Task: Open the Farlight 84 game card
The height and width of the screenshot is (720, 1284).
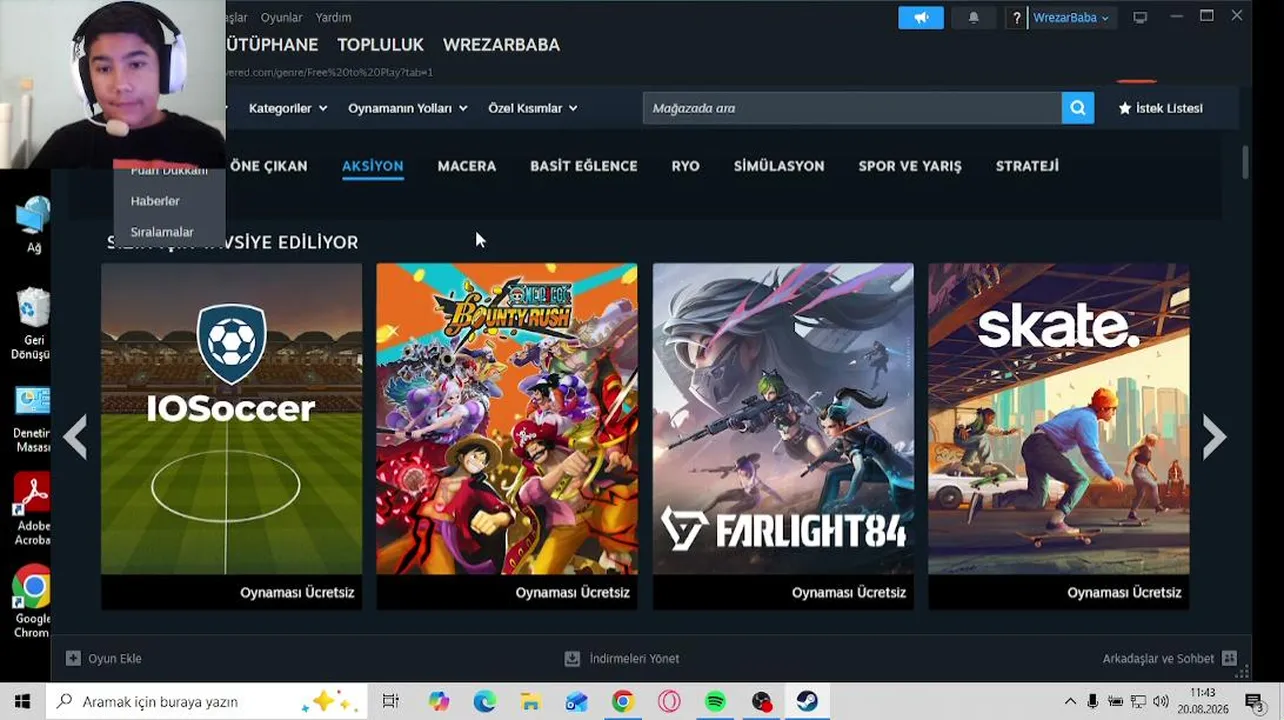Action: pyautogui.click(x=783, y=436)
